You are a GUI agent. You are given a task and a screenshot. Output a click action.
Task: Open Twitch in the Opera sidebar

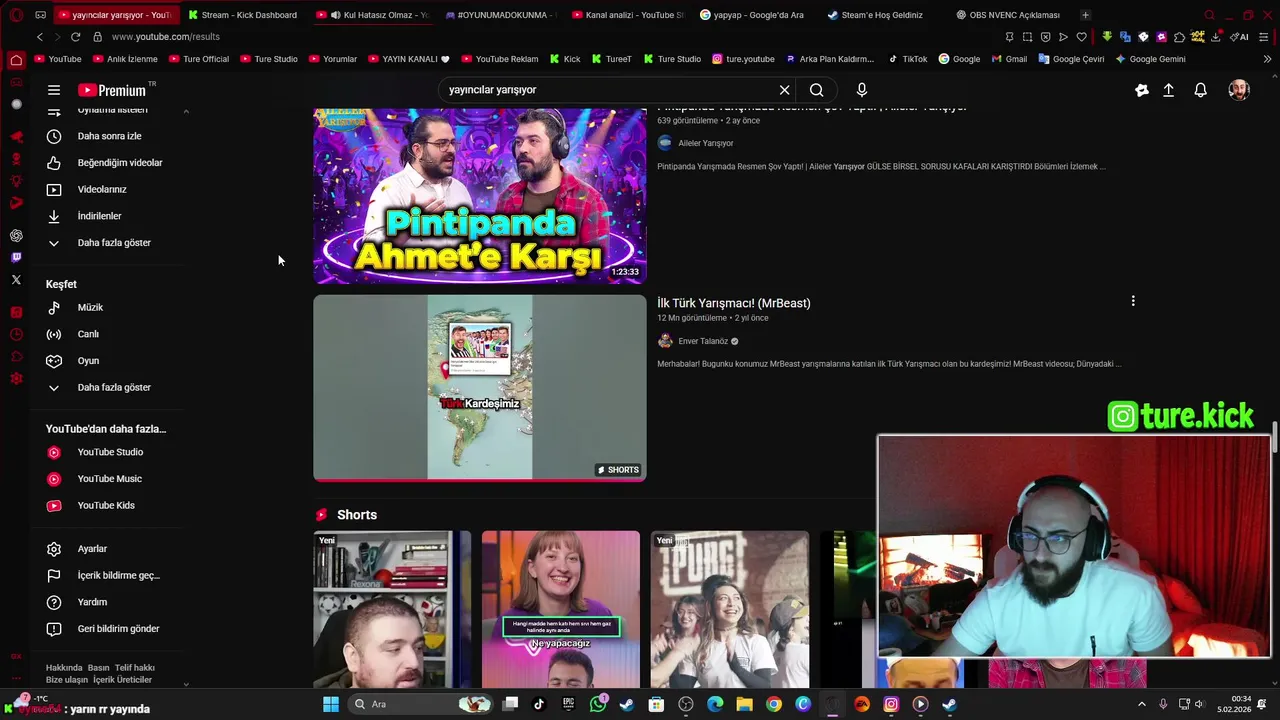(16, 258)
